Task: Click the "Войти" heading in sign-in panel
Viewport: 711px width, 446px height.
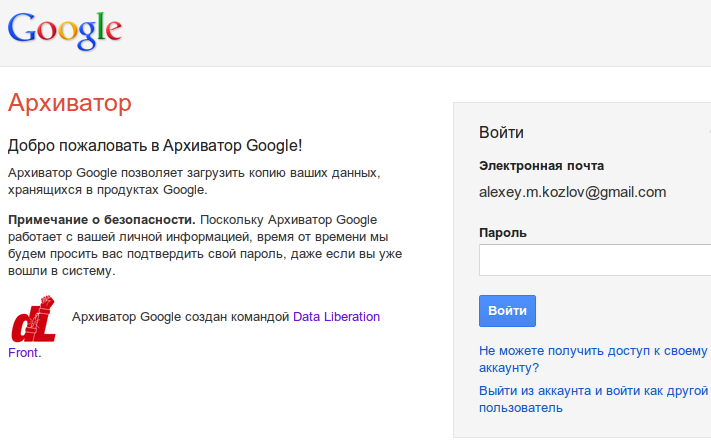Action: [501, 133]
